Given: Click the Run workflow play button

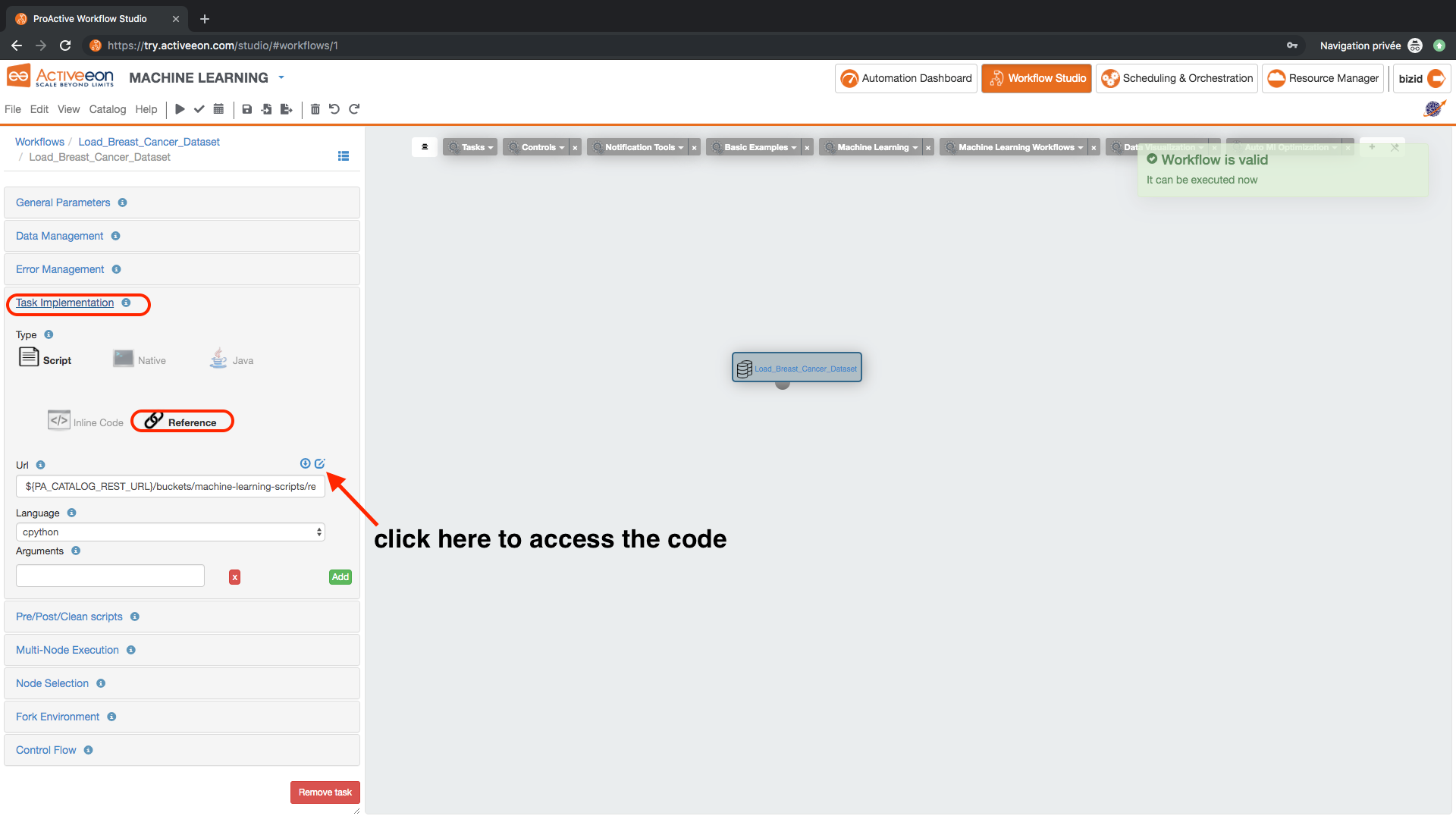Looking at the screenshot, I should pyautogui.click(x=179, y=109).
